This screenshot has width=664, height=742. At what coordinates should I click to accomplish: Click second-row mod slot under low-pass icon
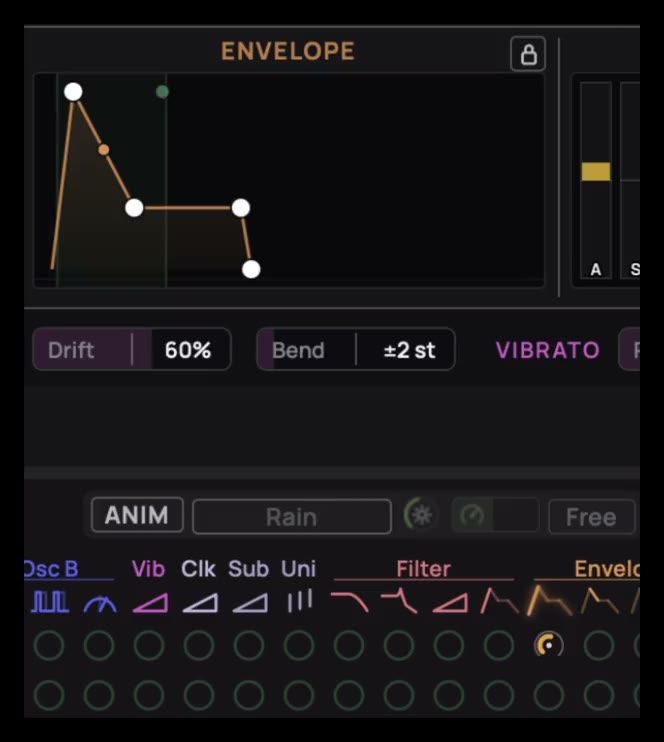pos(349,695)
